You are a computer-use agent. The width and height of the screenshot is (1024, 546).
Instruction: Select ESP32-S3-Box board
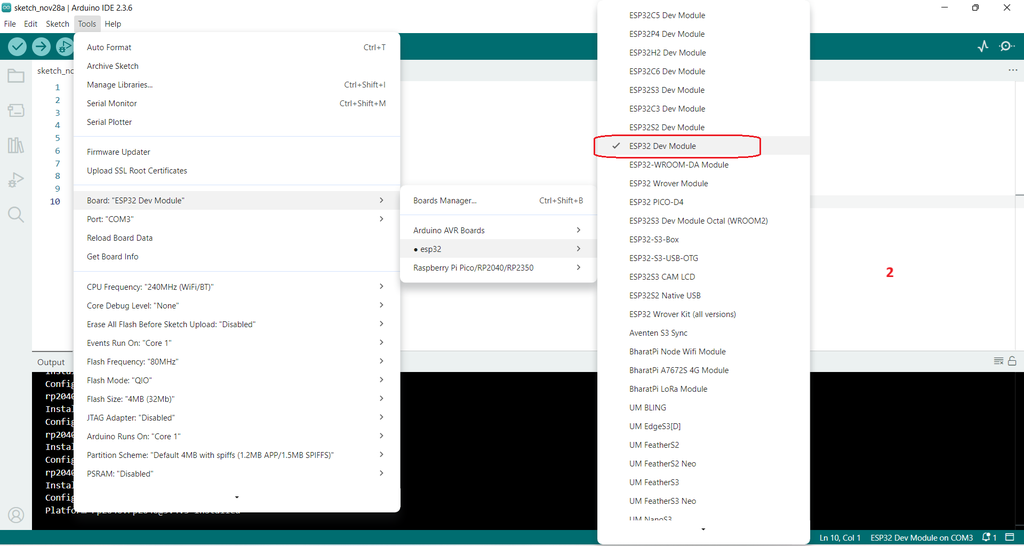click(703, 240)
